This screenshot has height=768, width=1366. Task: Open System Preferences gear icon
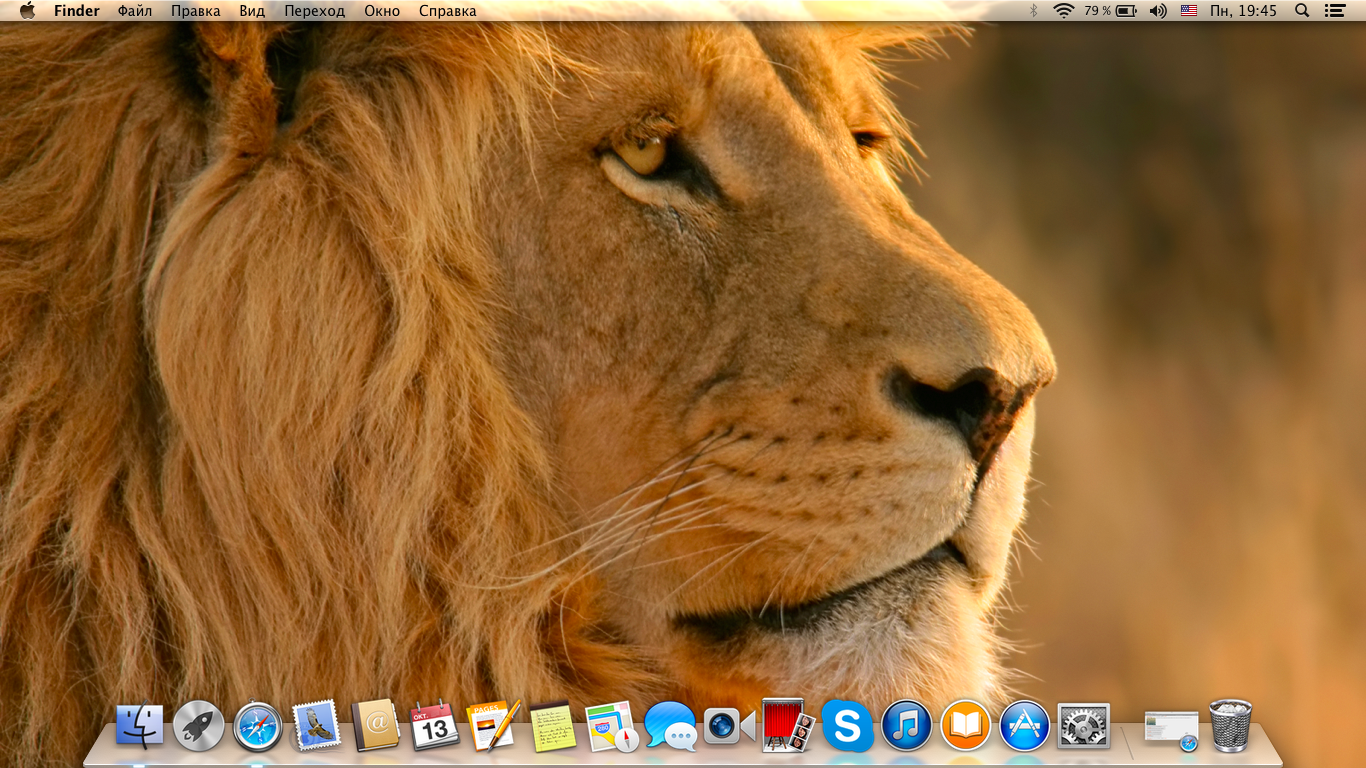click(x=1083, y=726)
